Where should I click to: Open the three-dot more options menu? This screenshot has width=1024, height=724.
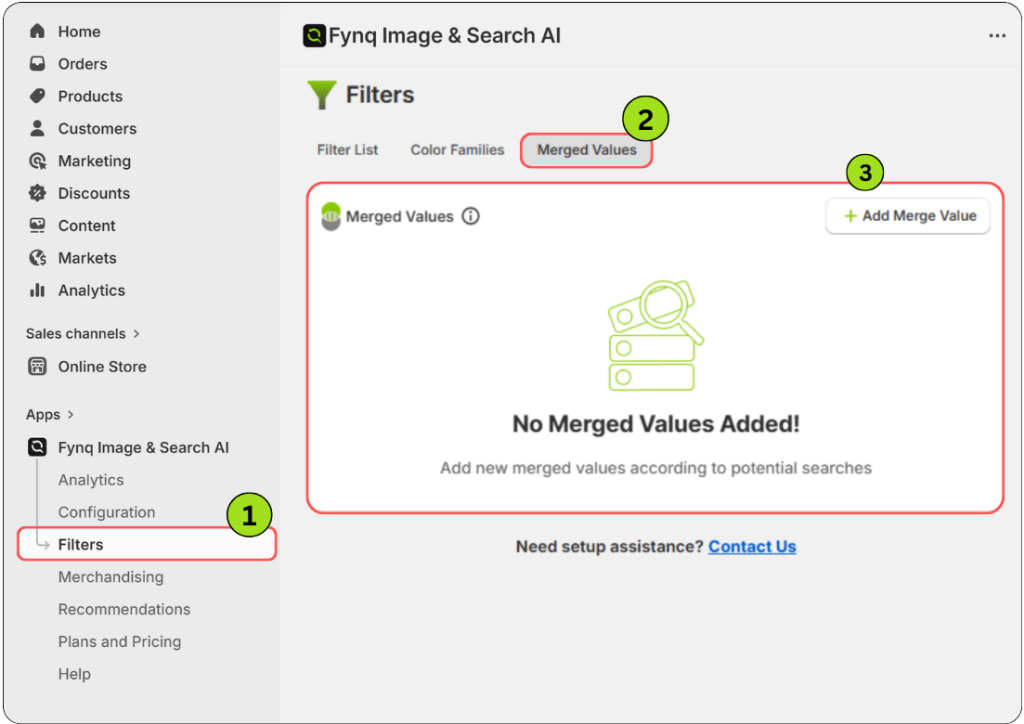click(997, 35)
